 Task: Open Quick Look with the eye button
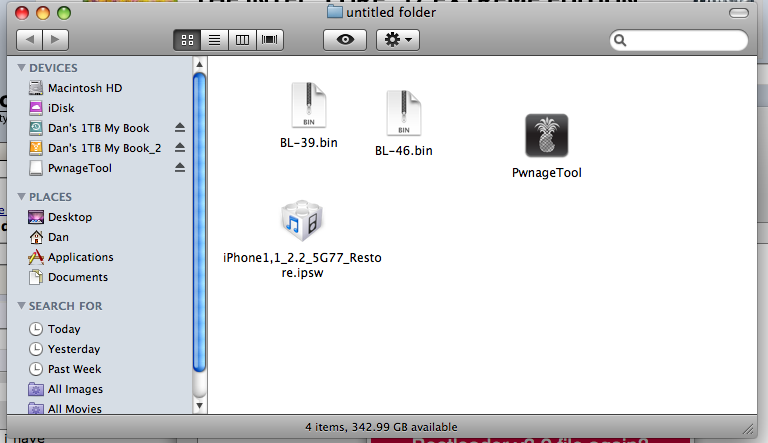[x=345, y=40]
